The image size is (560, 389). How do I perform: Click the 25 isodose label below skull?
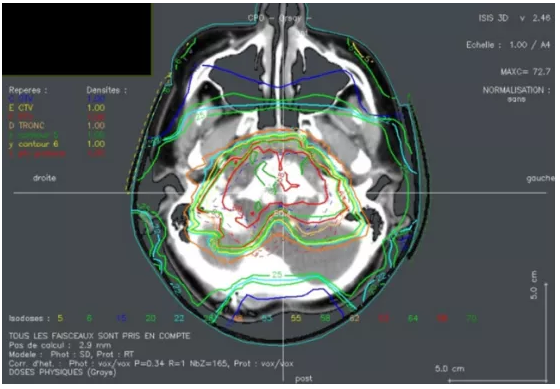coord(277,274)
